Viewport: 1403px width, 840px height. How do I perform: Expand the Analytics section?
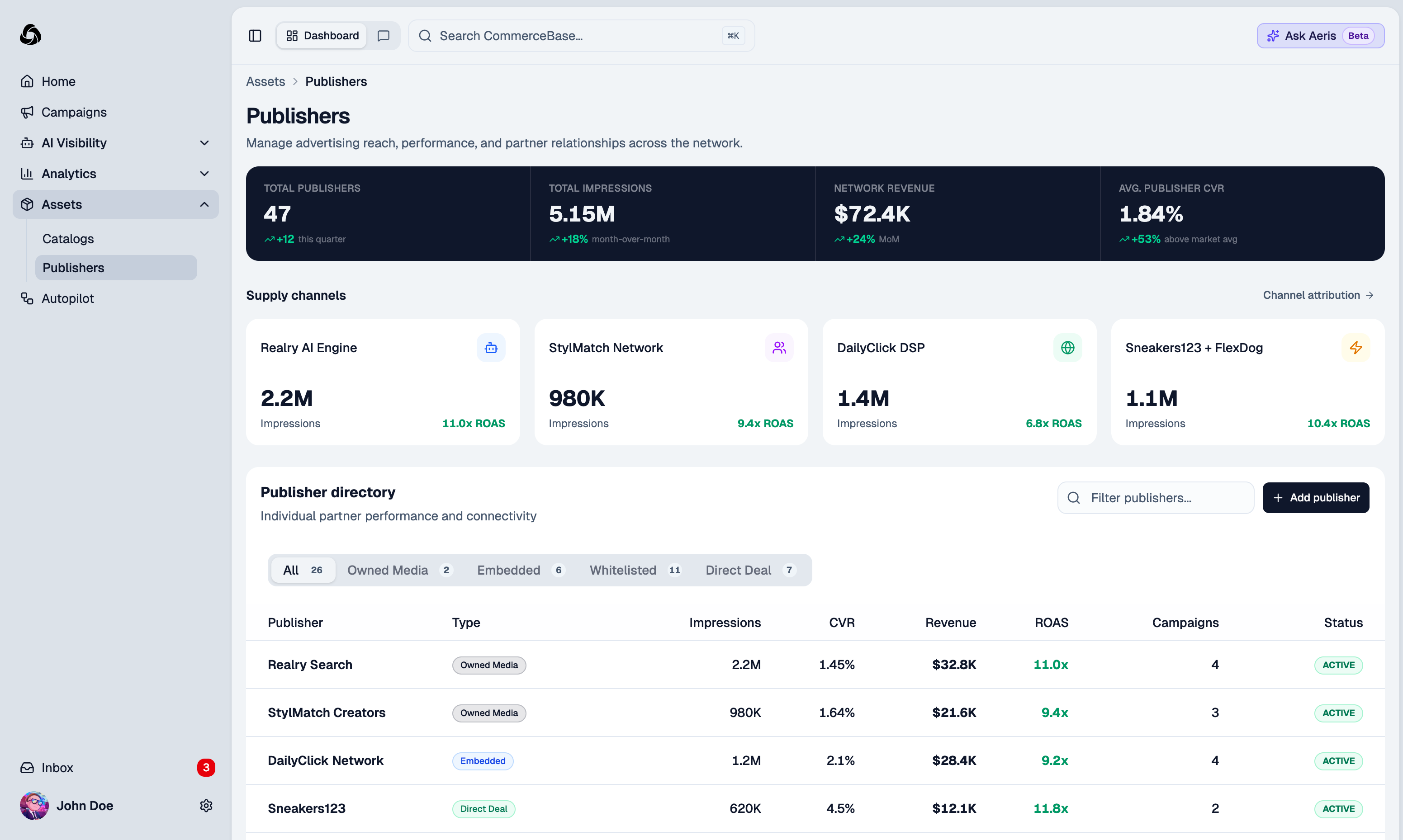204,173
